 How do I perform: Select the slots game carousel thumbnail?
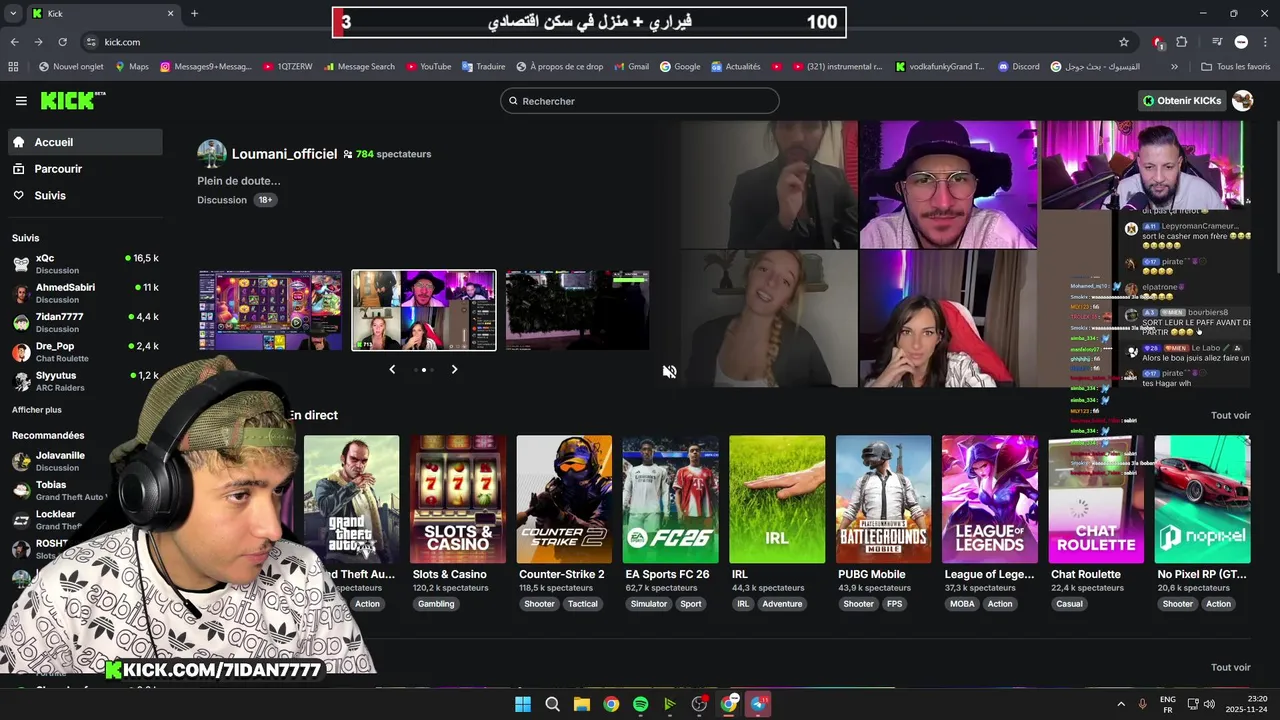270,310
